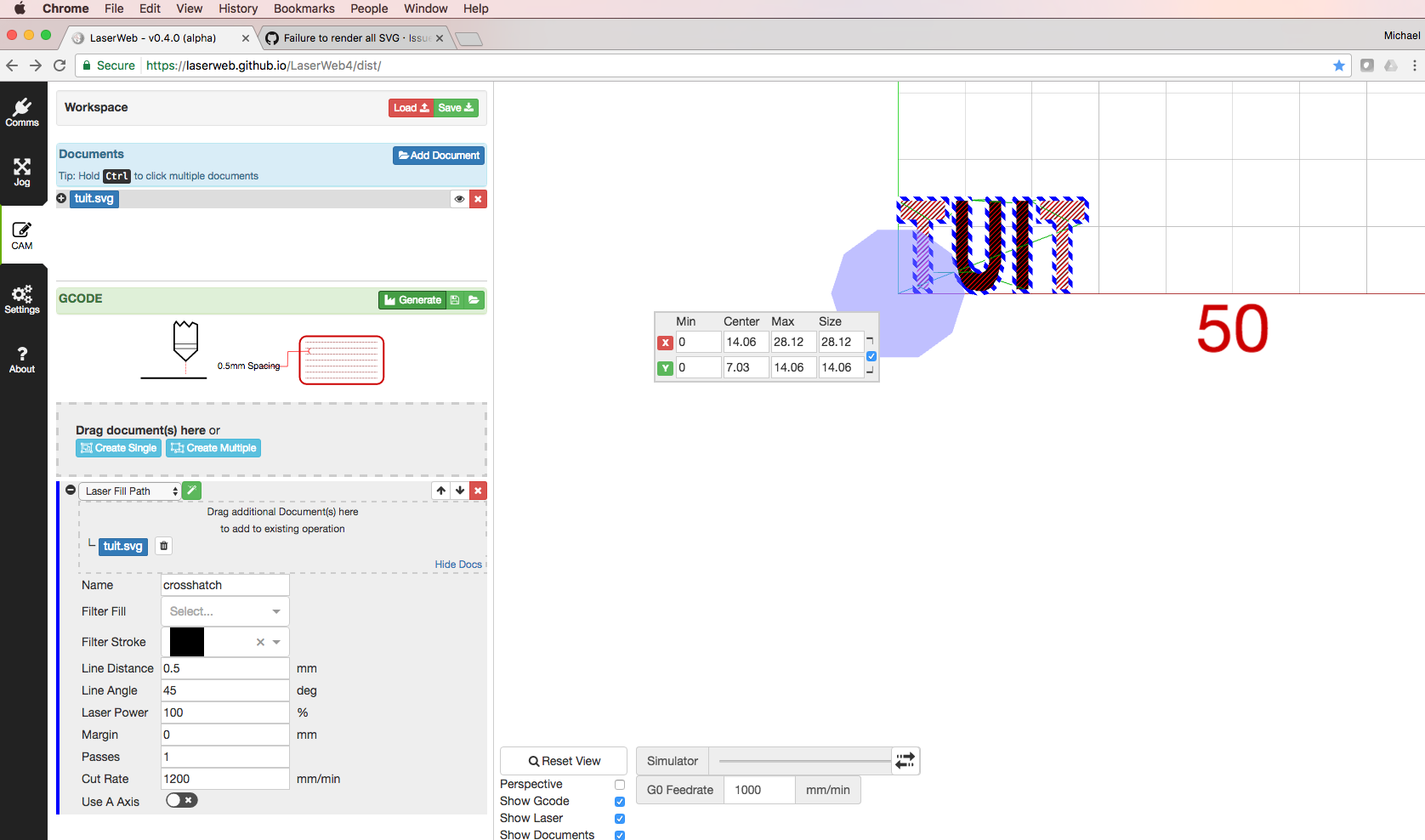Screen dimensions: 1425x840
Task: Delete the Laser Fill Path operation
Action: point(479,491)
